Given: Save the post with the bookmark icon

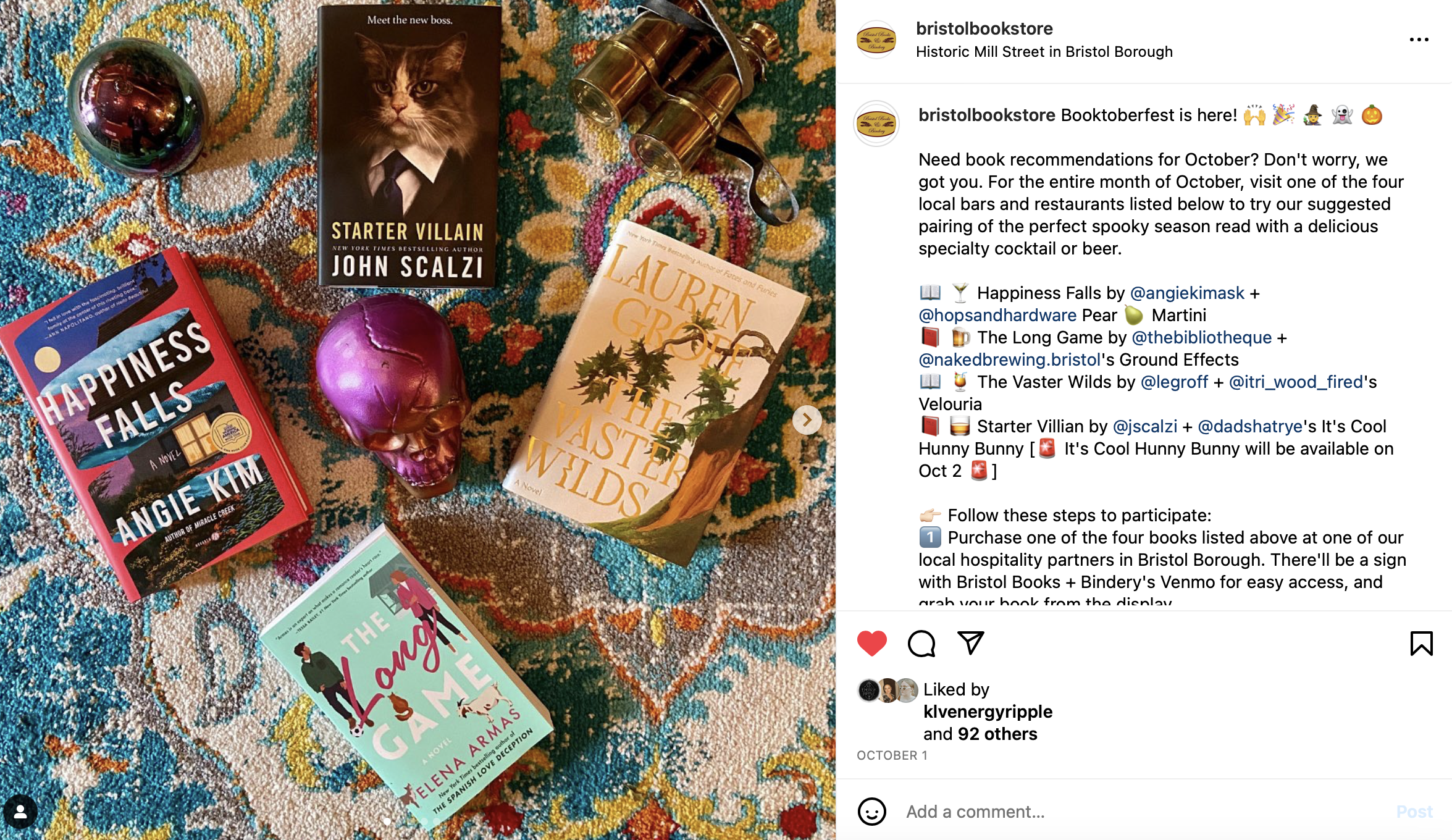Looking at the screenshot, I should [1421, 644].
